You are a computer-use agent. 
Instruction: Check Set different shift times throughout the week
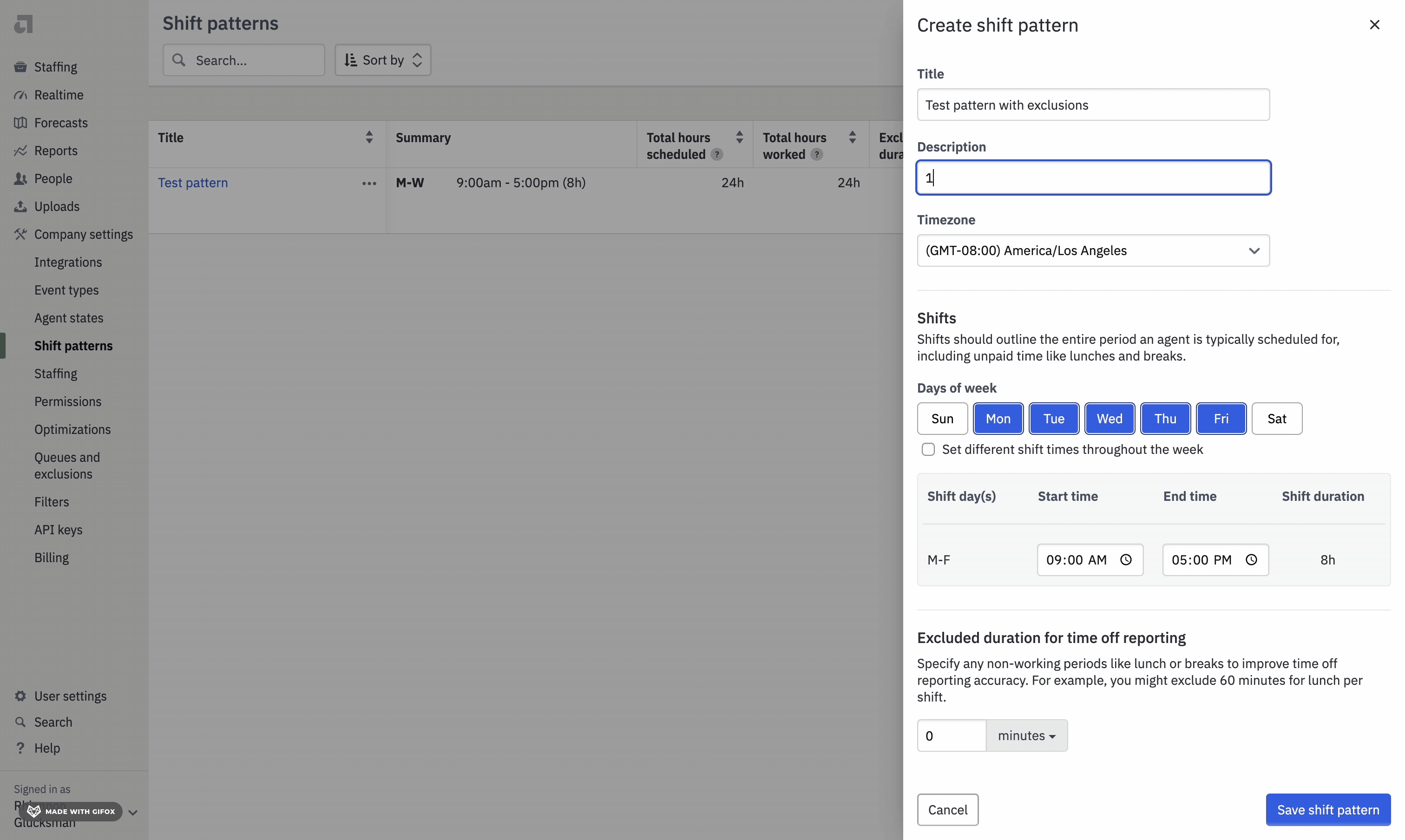[928, 449]
